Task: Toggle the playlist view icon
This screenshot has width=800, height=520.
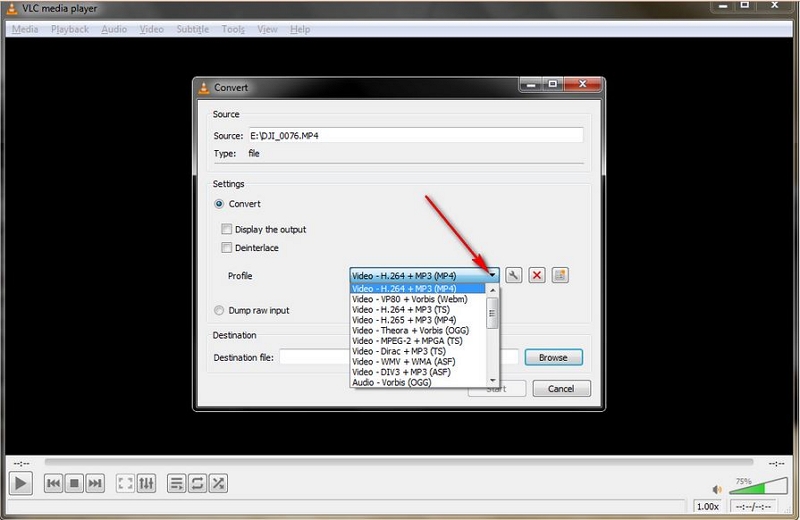Action: click(x=177, y=483)
